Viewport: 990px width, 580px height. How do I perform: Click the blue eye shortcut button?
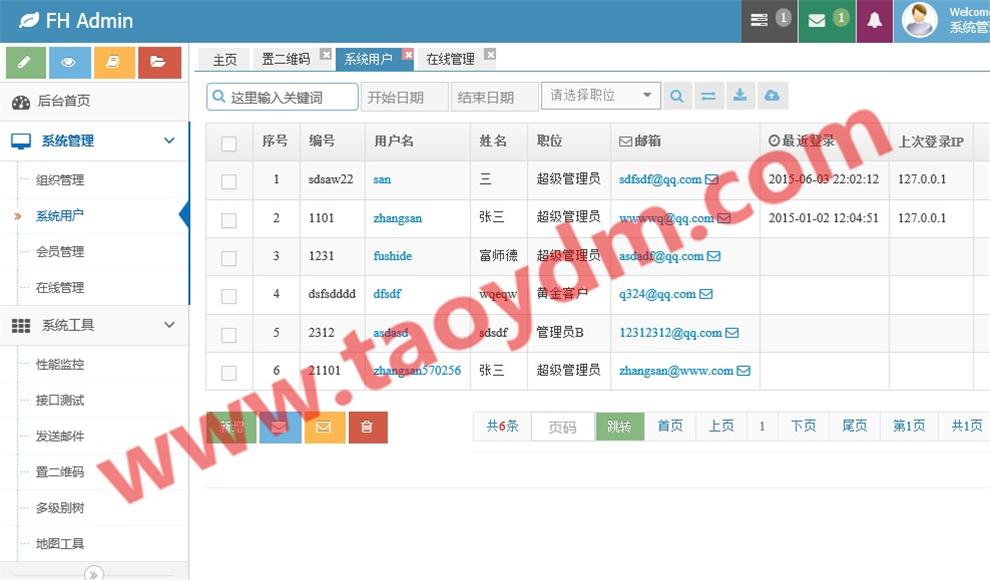pyautogui.click(x=69, y=62)
